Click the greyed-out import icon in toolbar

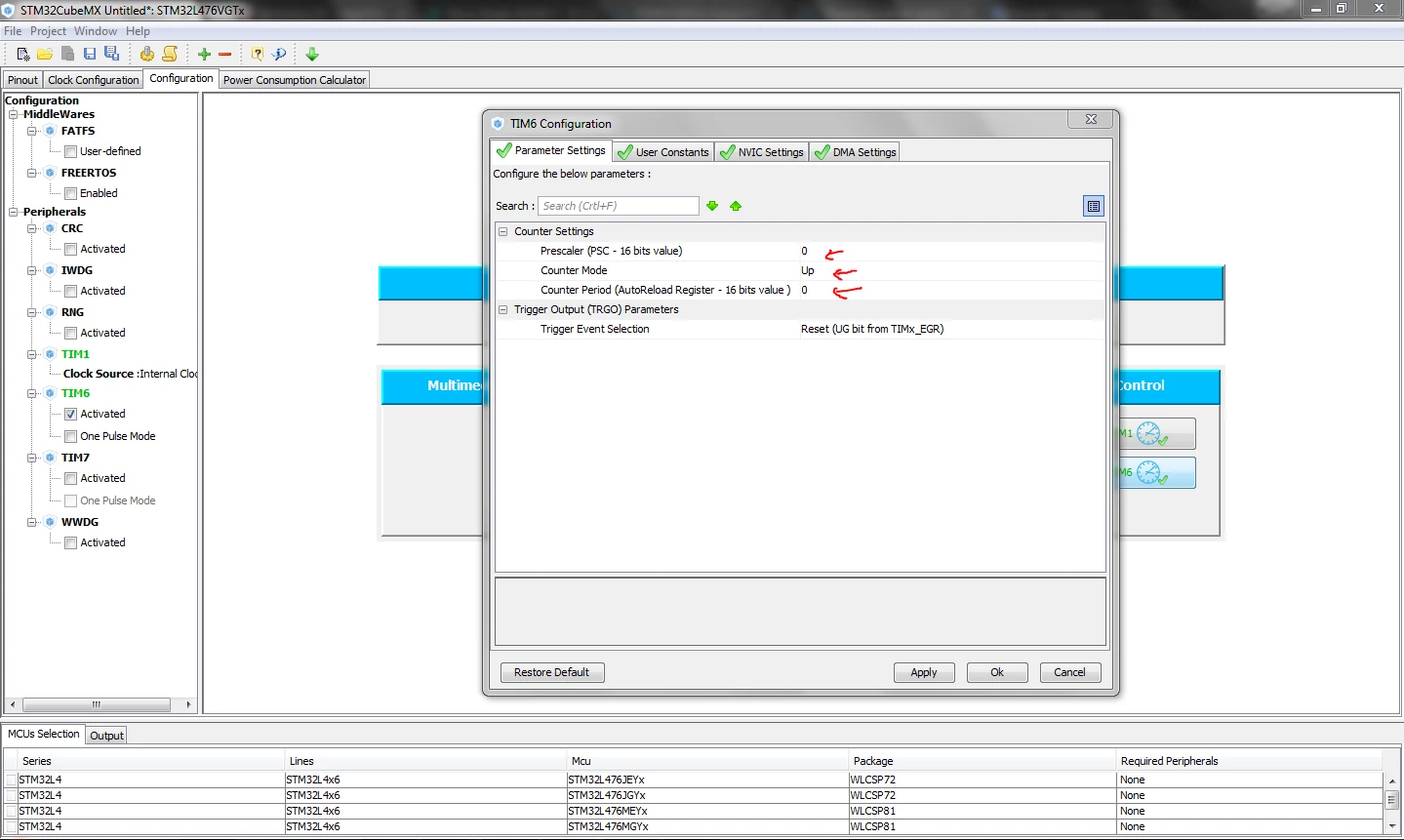(67, 54)
